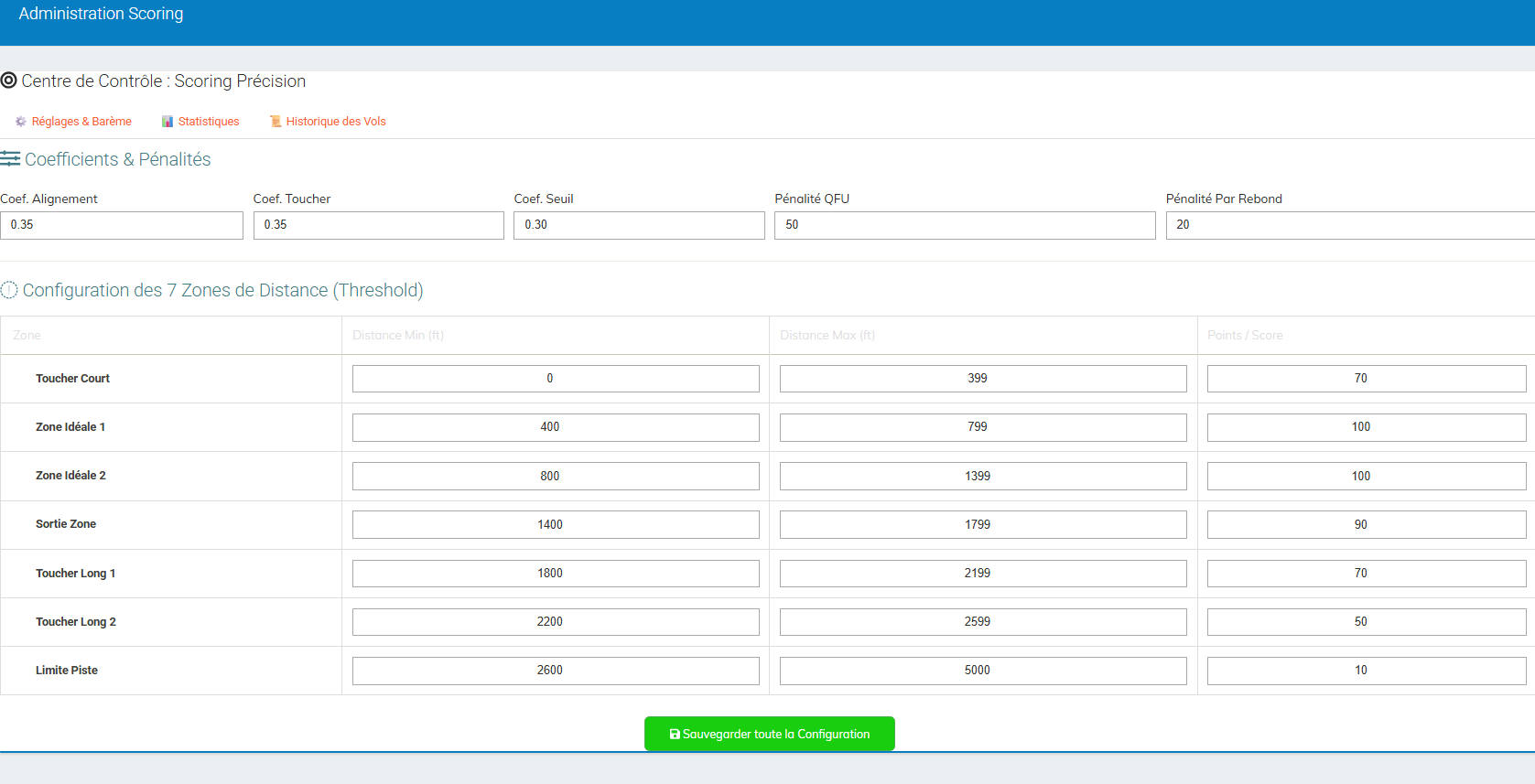Click the Limite Piste row label
This screenshot has height=784, width=1535.
pos(67,671)
